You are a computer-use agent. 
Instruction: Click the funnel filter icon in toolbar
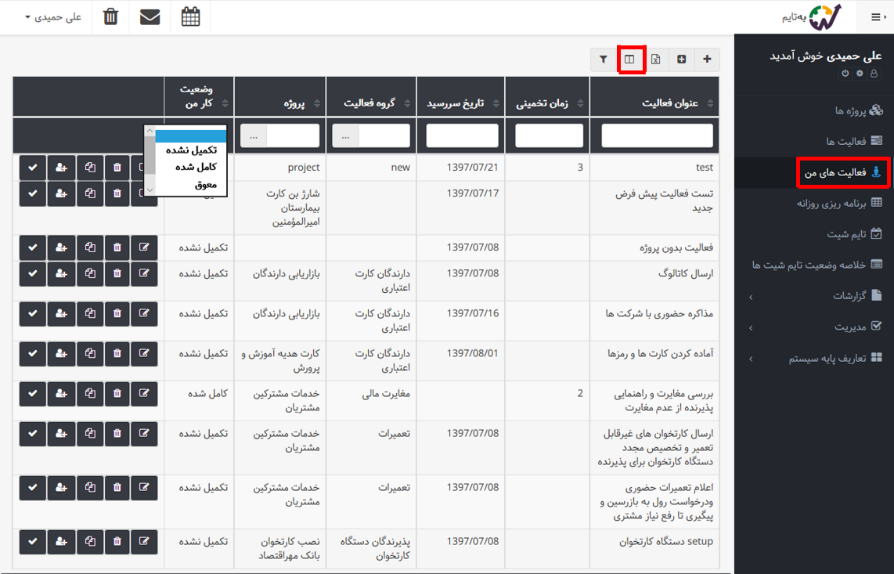(603, 59)
